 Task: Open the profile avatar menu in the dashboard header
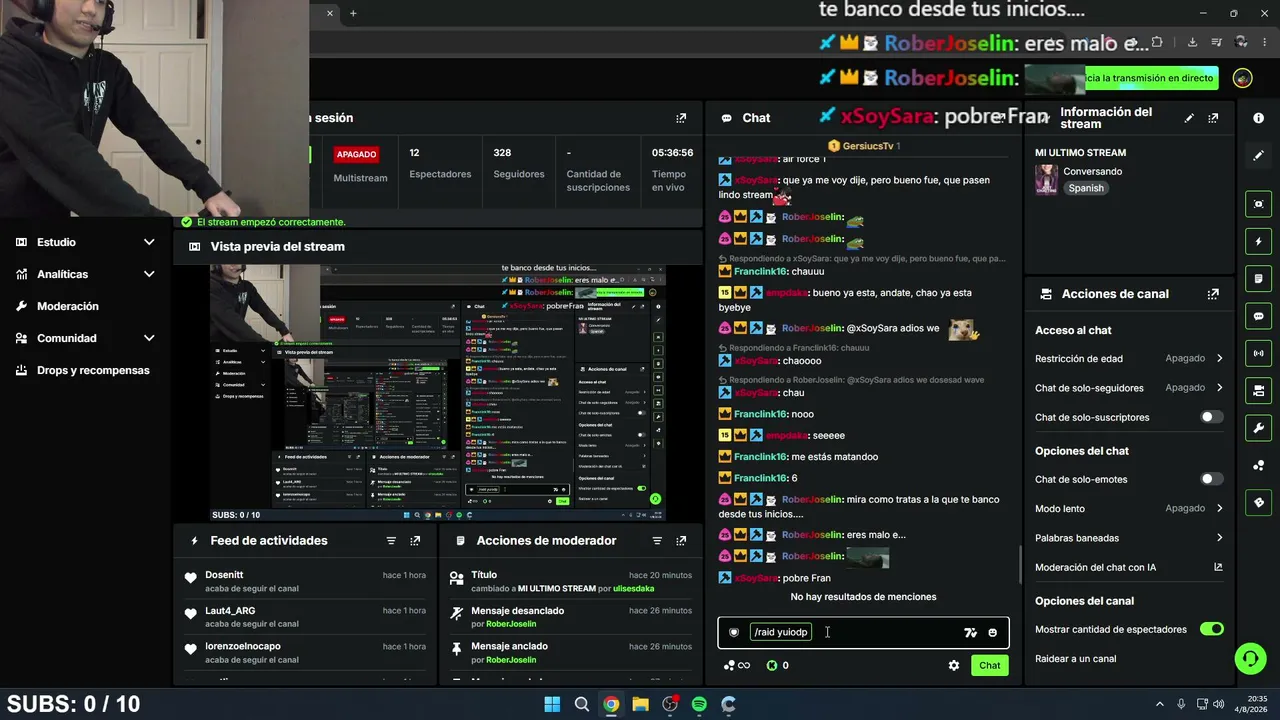pyautogui.click(x=1242, y=78)
